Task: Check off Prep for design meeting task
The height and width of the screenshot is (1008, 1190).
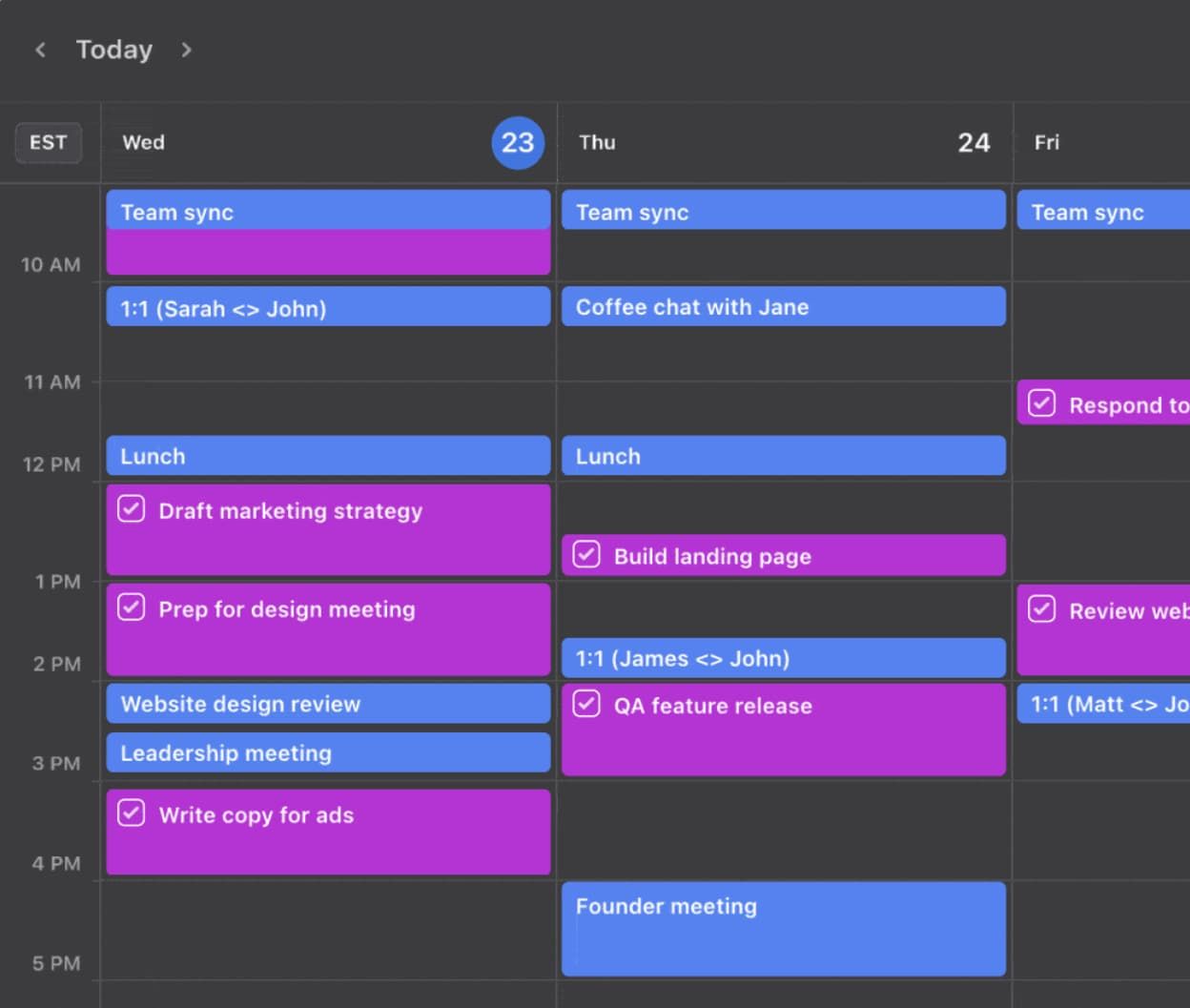Action: 132,607
